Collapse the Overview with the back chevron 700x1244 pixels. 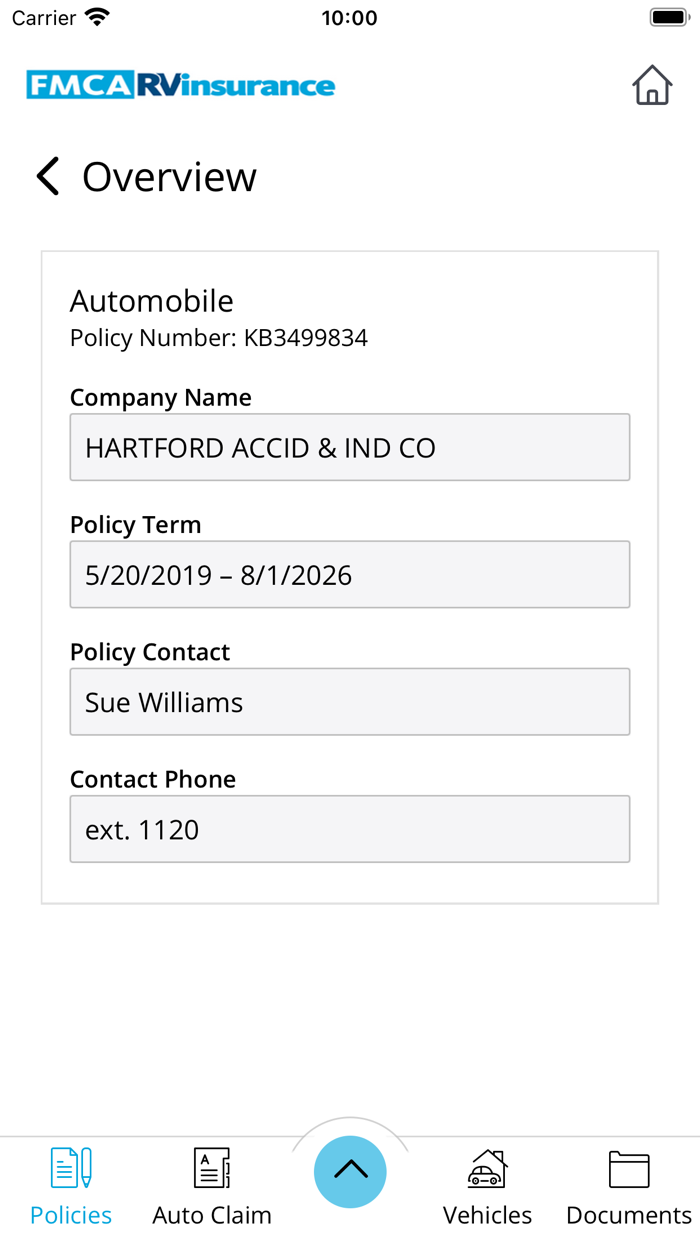tap(46, 176)
